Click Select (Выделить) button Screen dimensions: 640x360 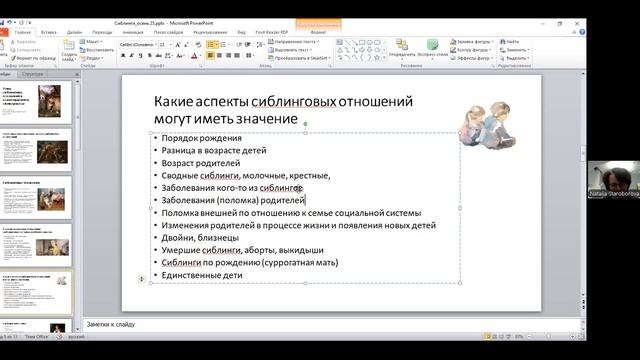click(515, 58)
